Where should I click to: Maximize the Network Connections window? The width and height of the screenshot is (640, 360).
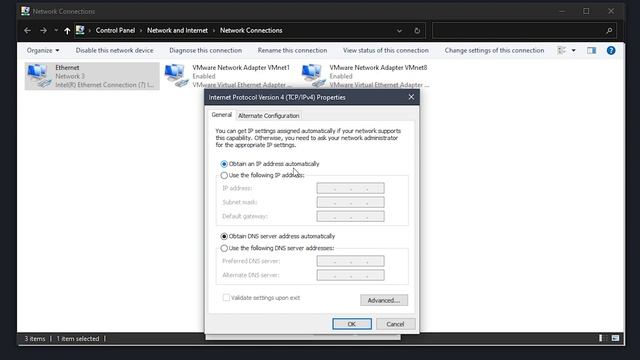pyautogui.click(x=586, y=11)
